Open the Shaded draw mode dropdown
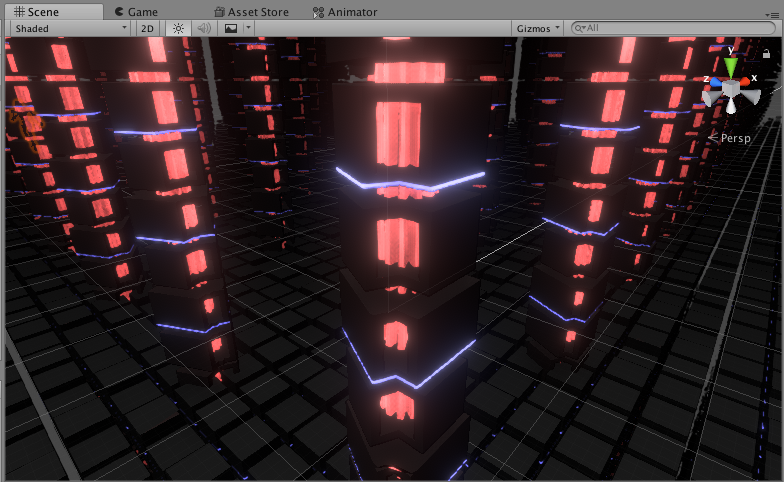 point(68,29)
